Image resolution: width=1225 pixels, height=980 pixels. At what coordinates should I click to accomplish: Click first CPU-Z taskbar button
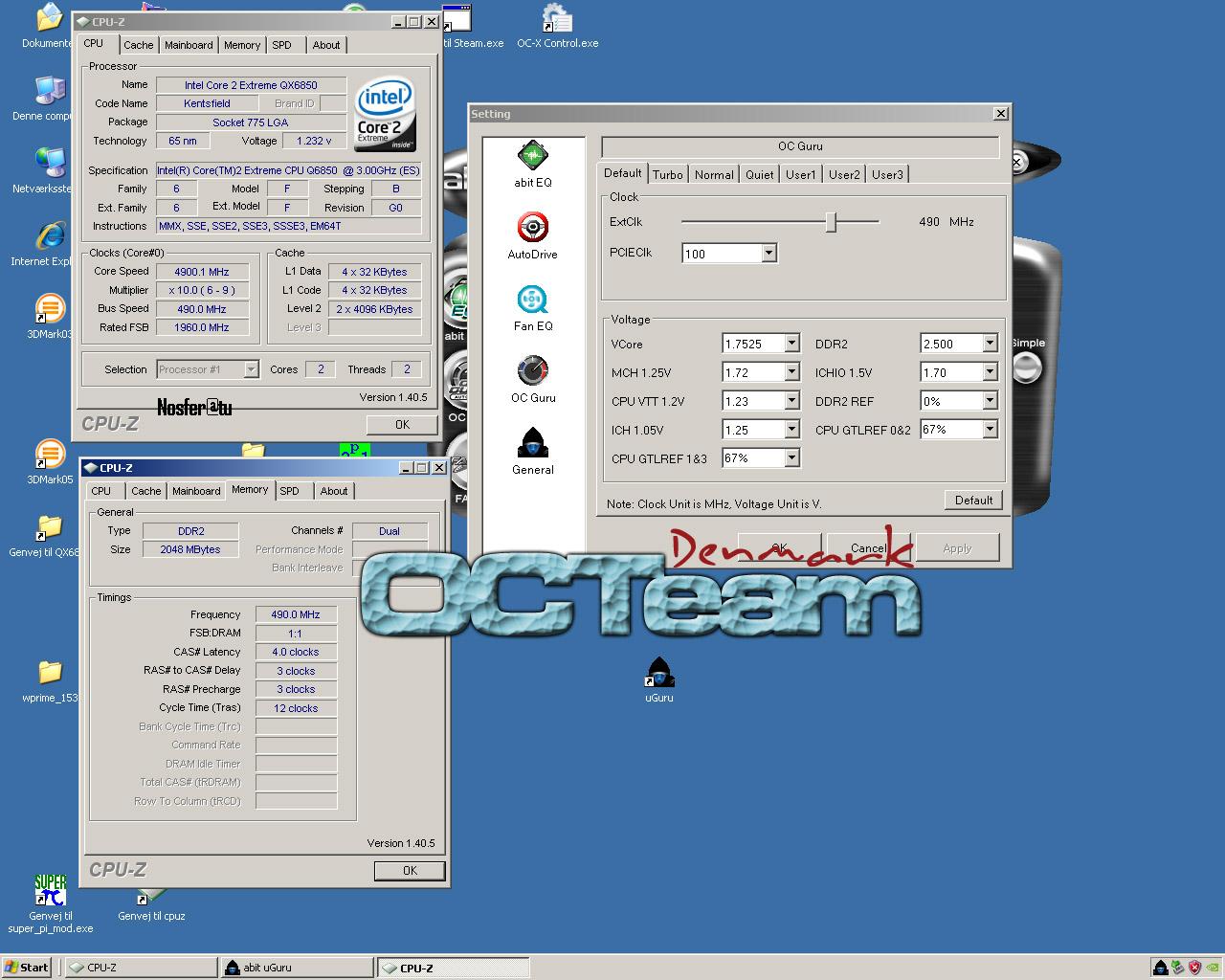coord(141,968)
